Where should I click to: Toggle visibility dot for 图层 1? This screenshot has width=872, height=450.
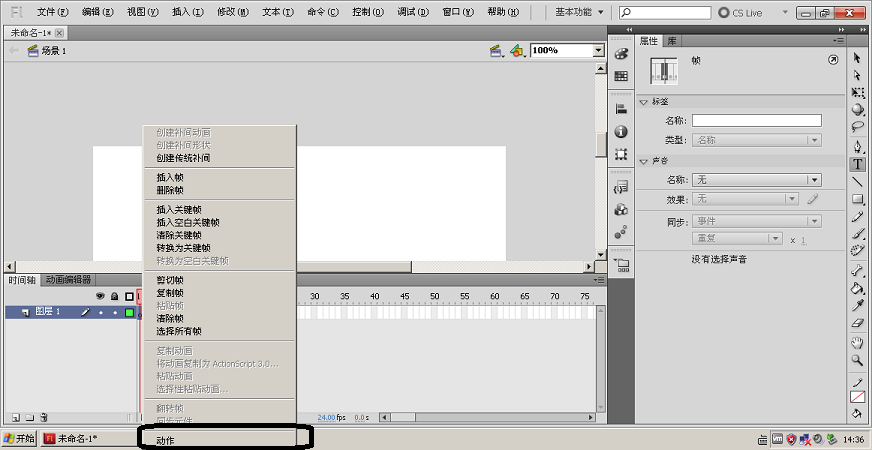(x=101, y=313)
